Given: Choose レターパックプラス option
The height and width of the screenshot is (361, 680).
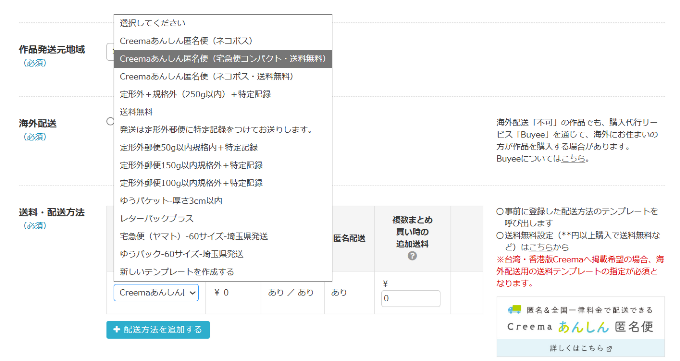Looking at the screenshot, I should click(x=223, y=219).
